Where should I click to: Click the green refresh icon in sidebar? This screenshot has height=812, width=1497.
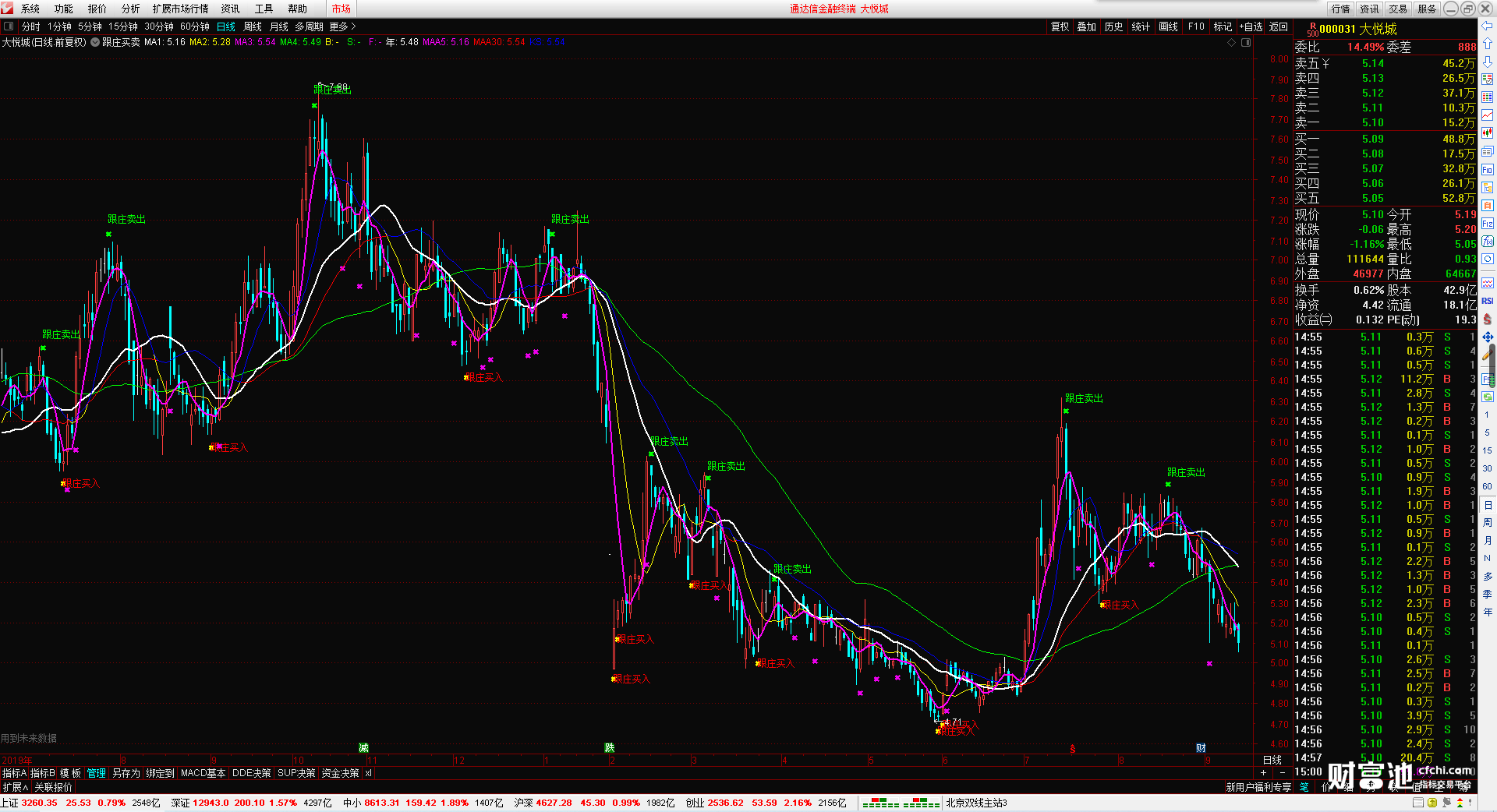point(1488,397)
